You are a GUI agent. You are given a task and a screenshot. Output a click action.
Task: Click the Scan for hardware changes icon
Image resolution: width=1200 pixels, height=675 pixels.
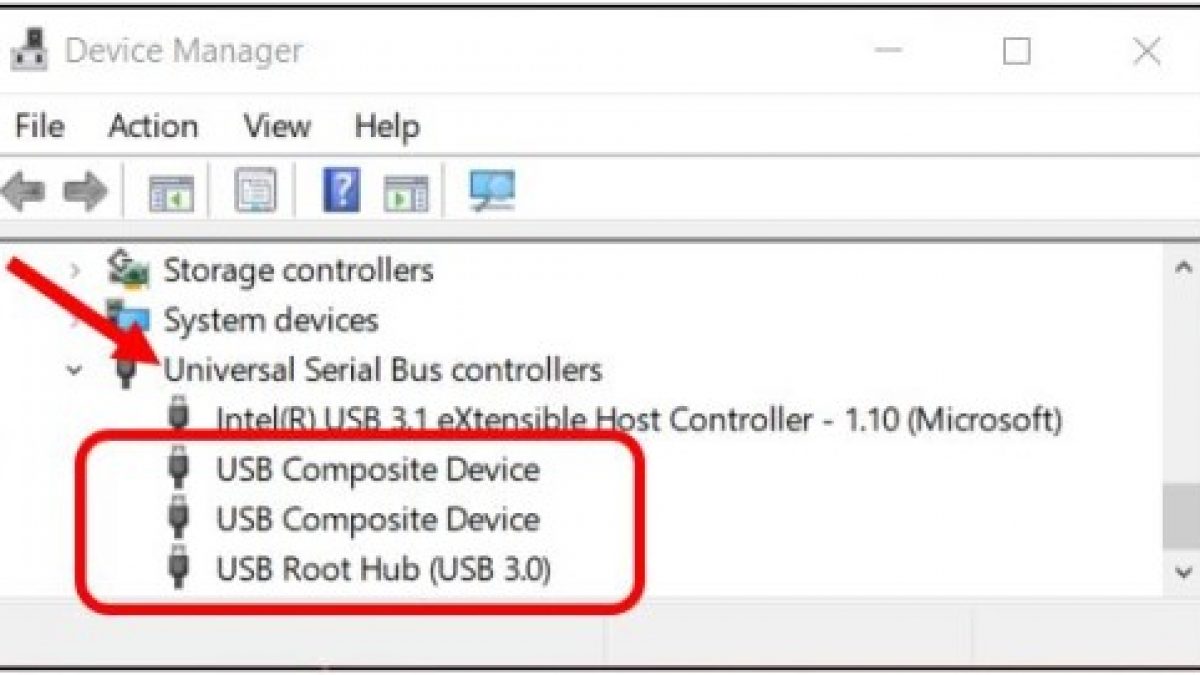click(x=492, y=190)
